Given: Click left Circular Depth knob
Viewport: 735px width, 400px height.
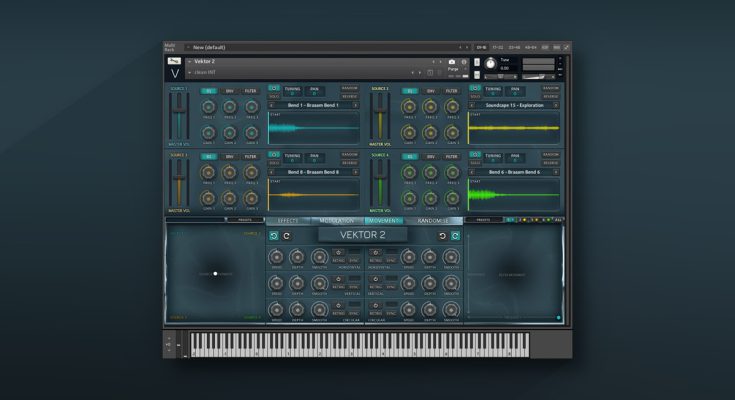Looking at the screenshot, I should (x=297, y=310).
